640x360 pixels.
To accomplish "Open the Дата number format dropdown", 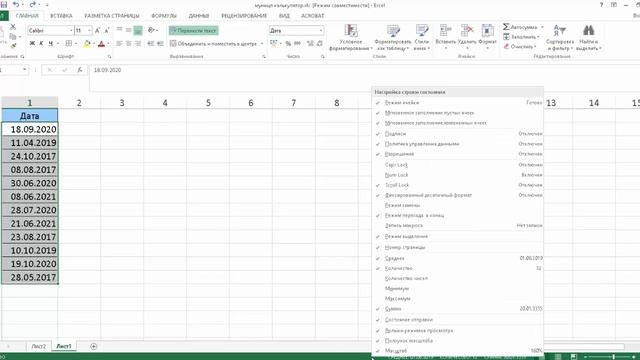I will coord(321,31).
